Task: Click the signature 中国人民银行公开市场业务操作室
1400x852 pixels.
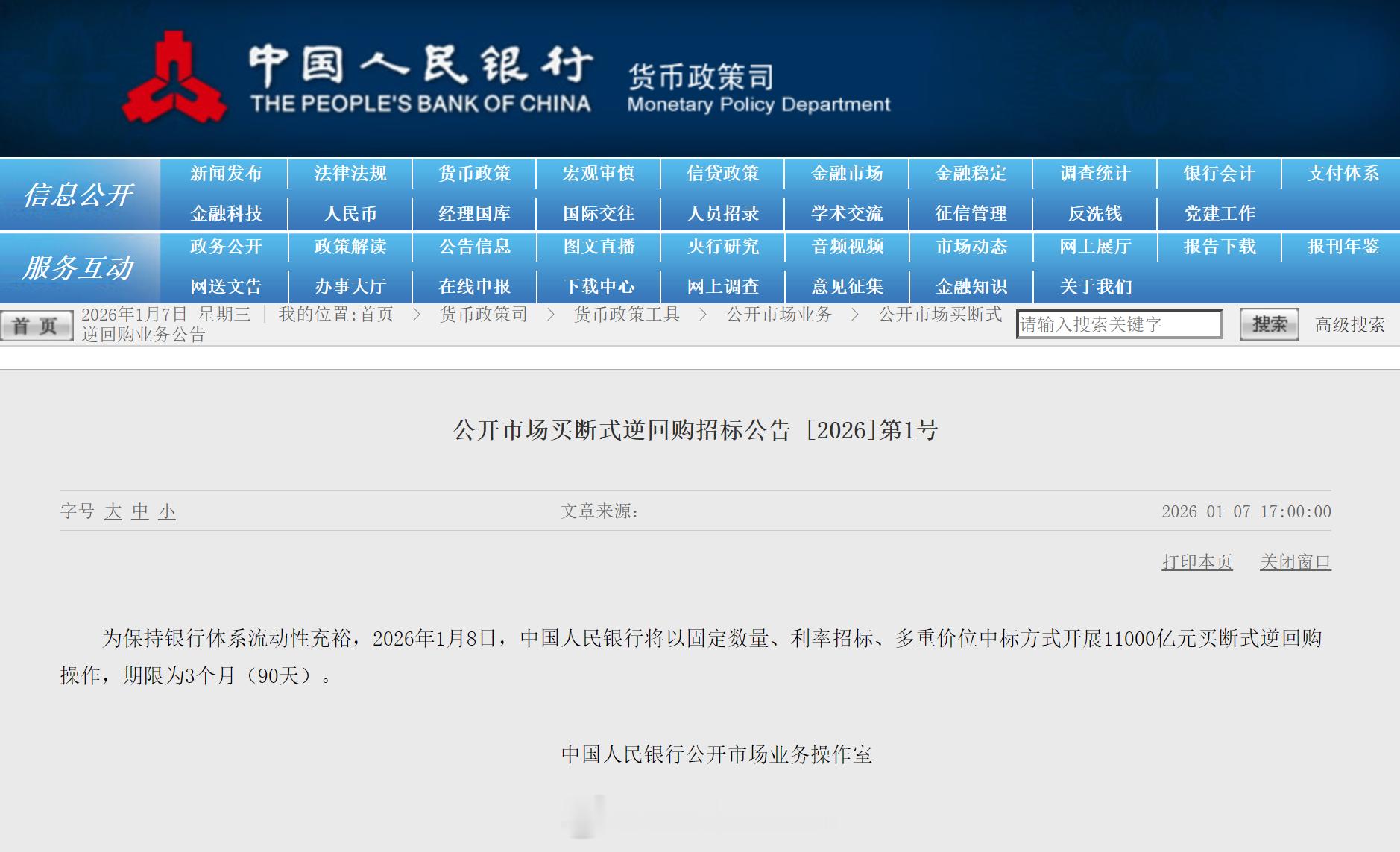Action: (716, 754)
